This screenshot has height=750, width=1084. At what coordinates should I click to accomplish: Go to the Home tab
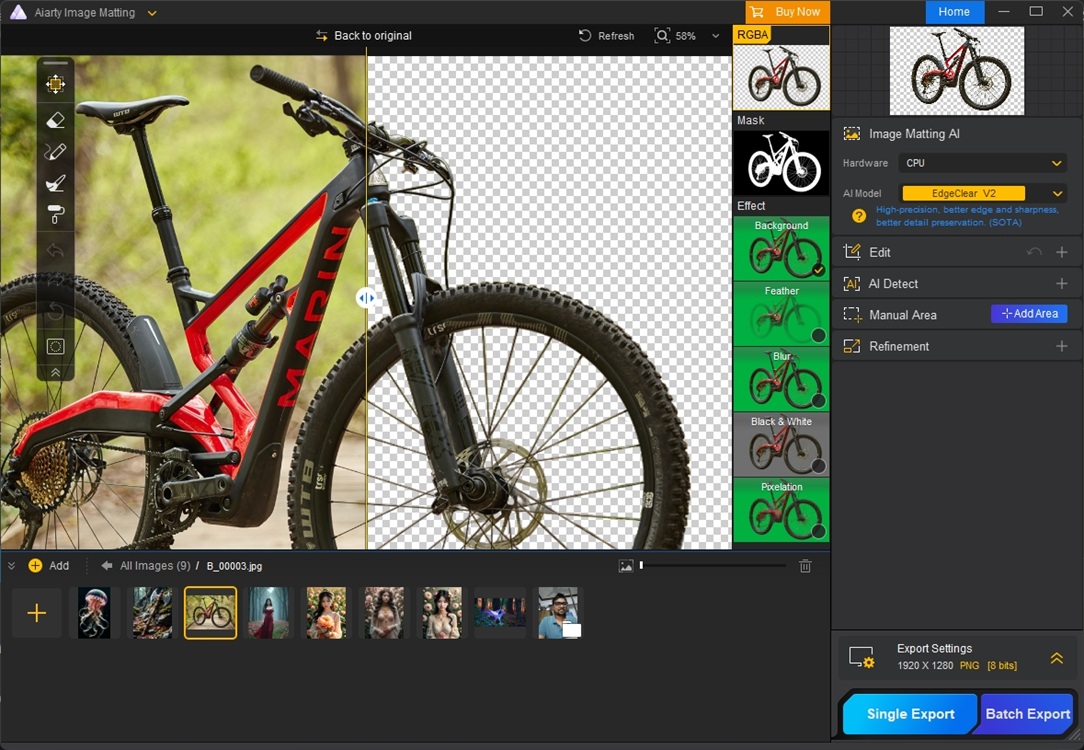click(954, 12)
